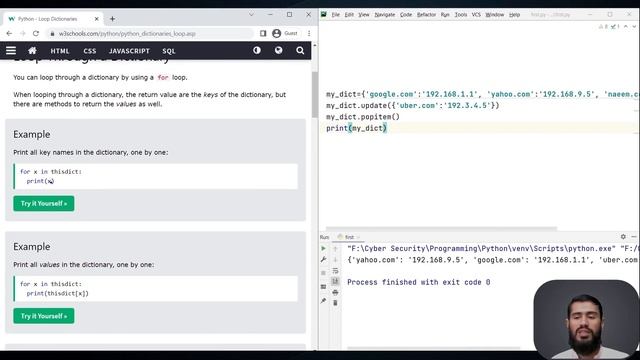Viewport: 640px width, 360px height.
Task: Clear Run console with trash icon
Action: click(x=335, y=303)
